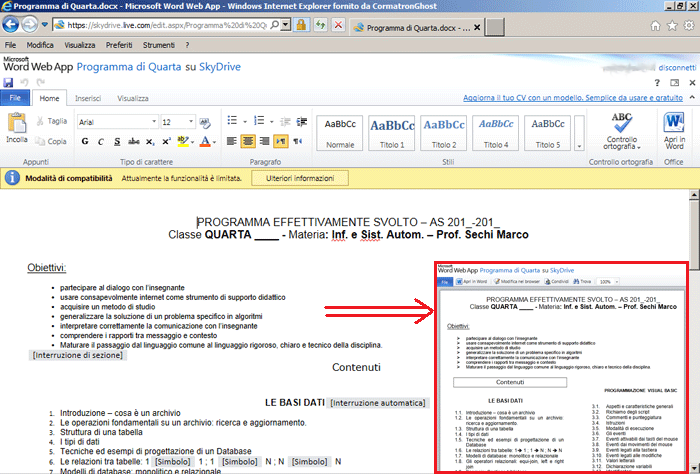The height and width of the screenshot is (474, 700).
Task: Open the Aggiorna il tuo CV link
Action: click(x=573, y=98)
